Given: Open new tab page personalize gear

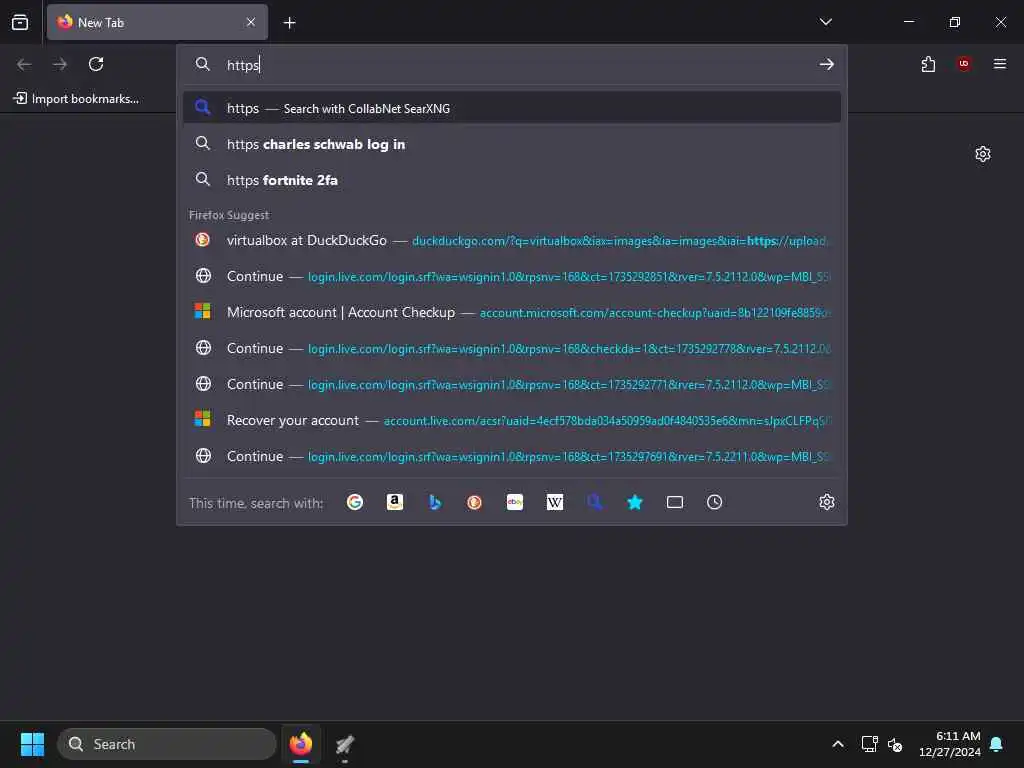Looking at the screenshot, I should click(983, 154).
